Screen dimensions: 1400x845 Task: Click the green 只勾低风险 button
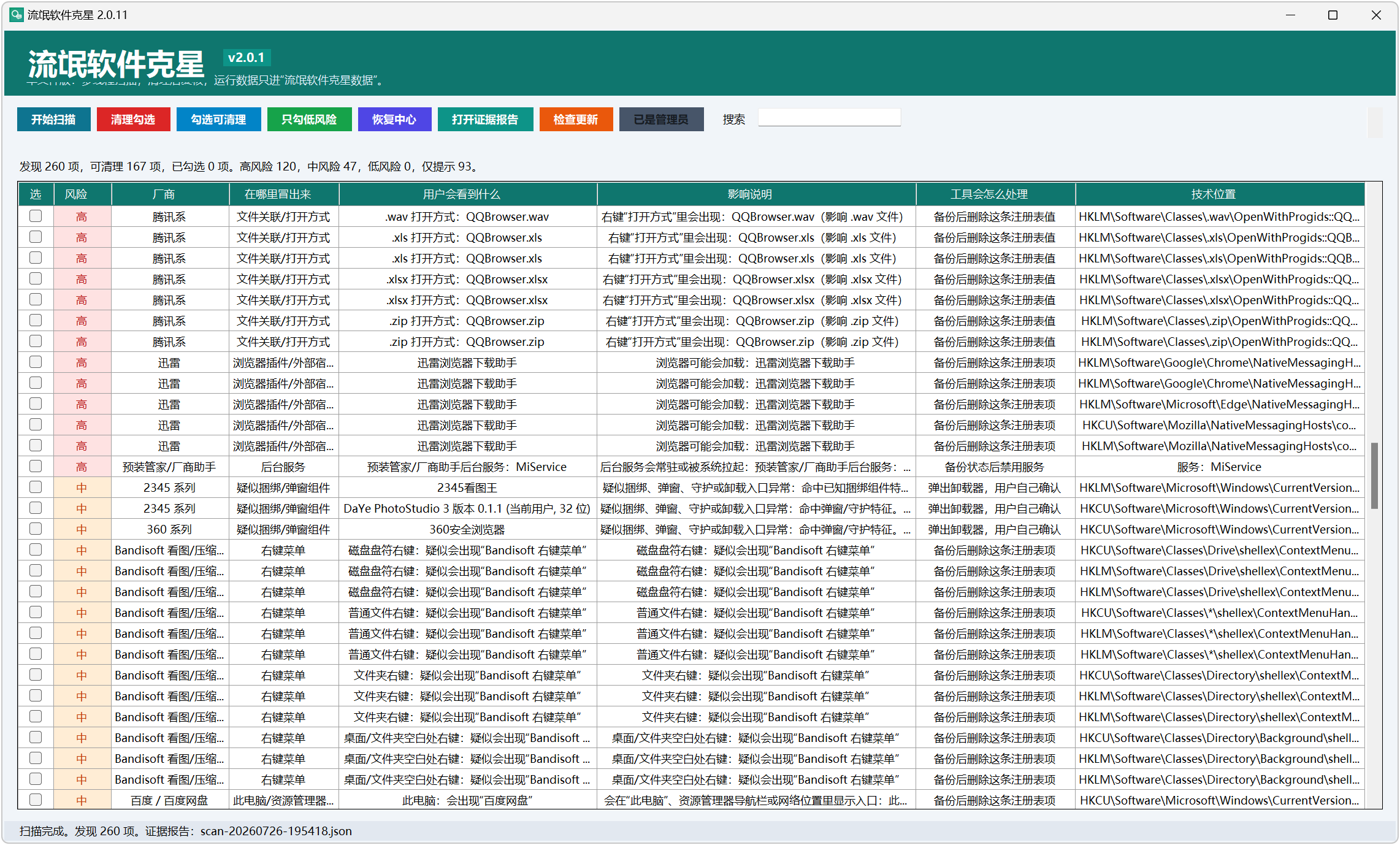tap(309, 120)
